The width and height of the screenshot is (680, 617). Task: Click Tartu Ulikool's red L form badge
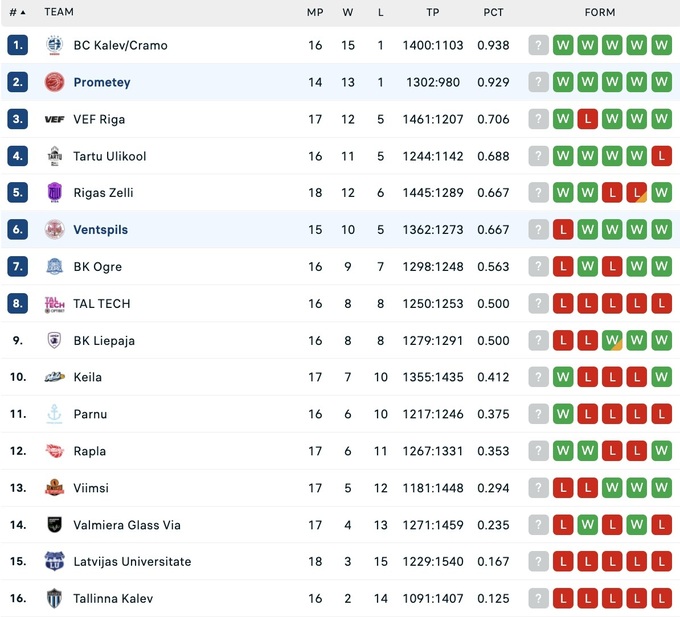click(x=661, y=156)
